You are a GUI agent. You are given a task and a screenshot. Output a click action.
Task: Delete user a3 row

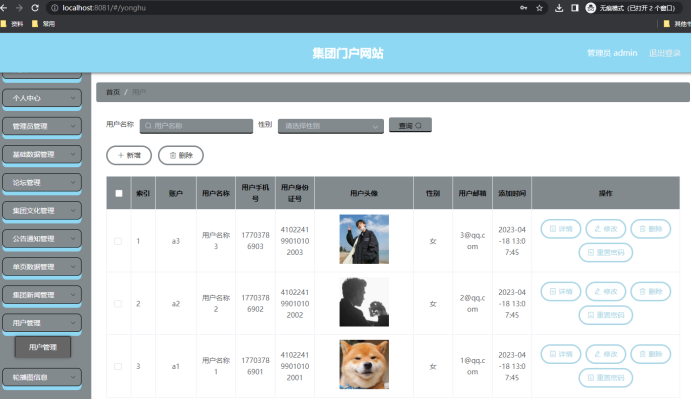(x=651, y=229)
